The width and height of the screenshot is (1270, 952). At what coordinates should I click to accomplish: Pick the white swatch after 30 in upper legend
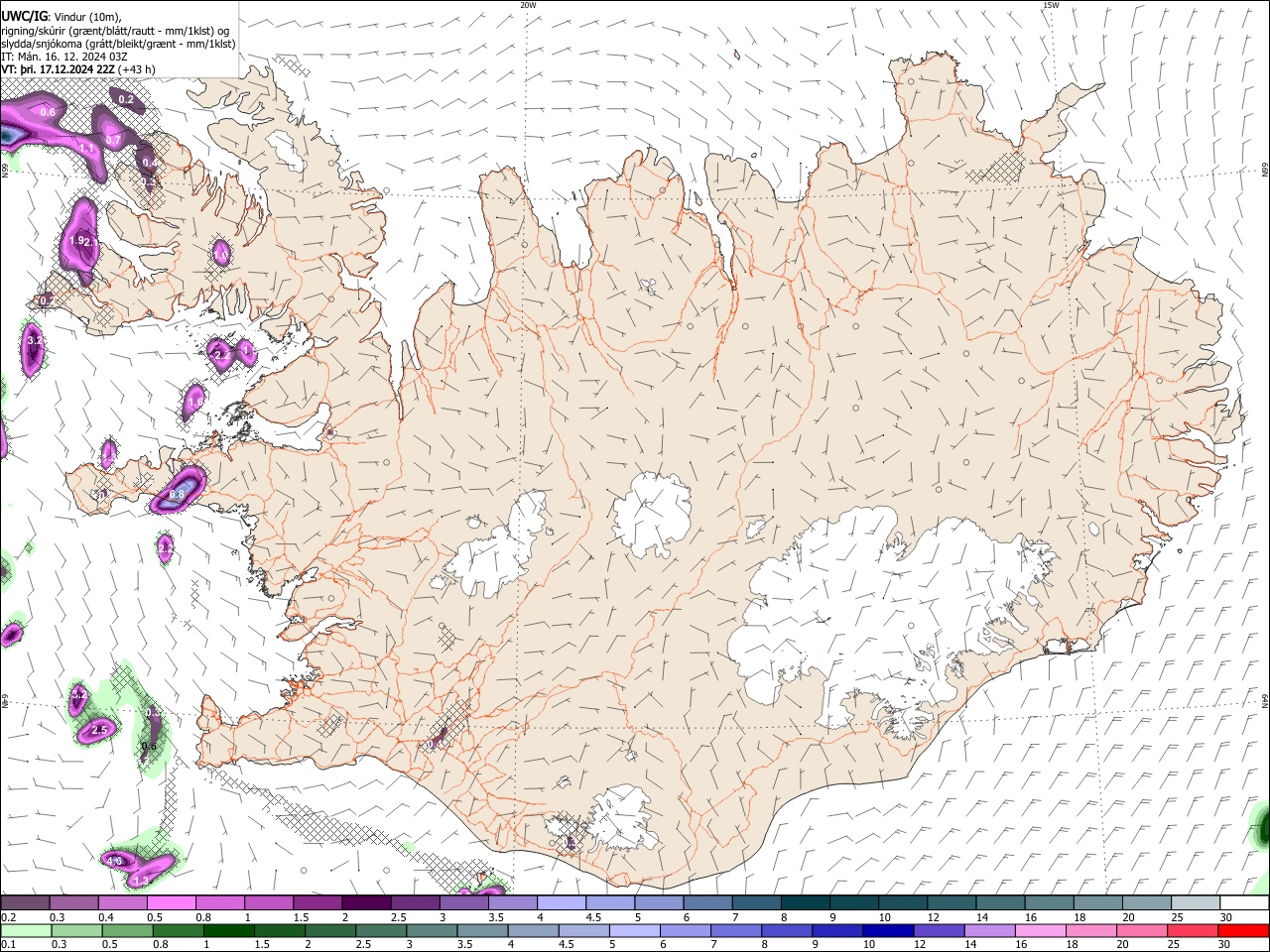1244,902
